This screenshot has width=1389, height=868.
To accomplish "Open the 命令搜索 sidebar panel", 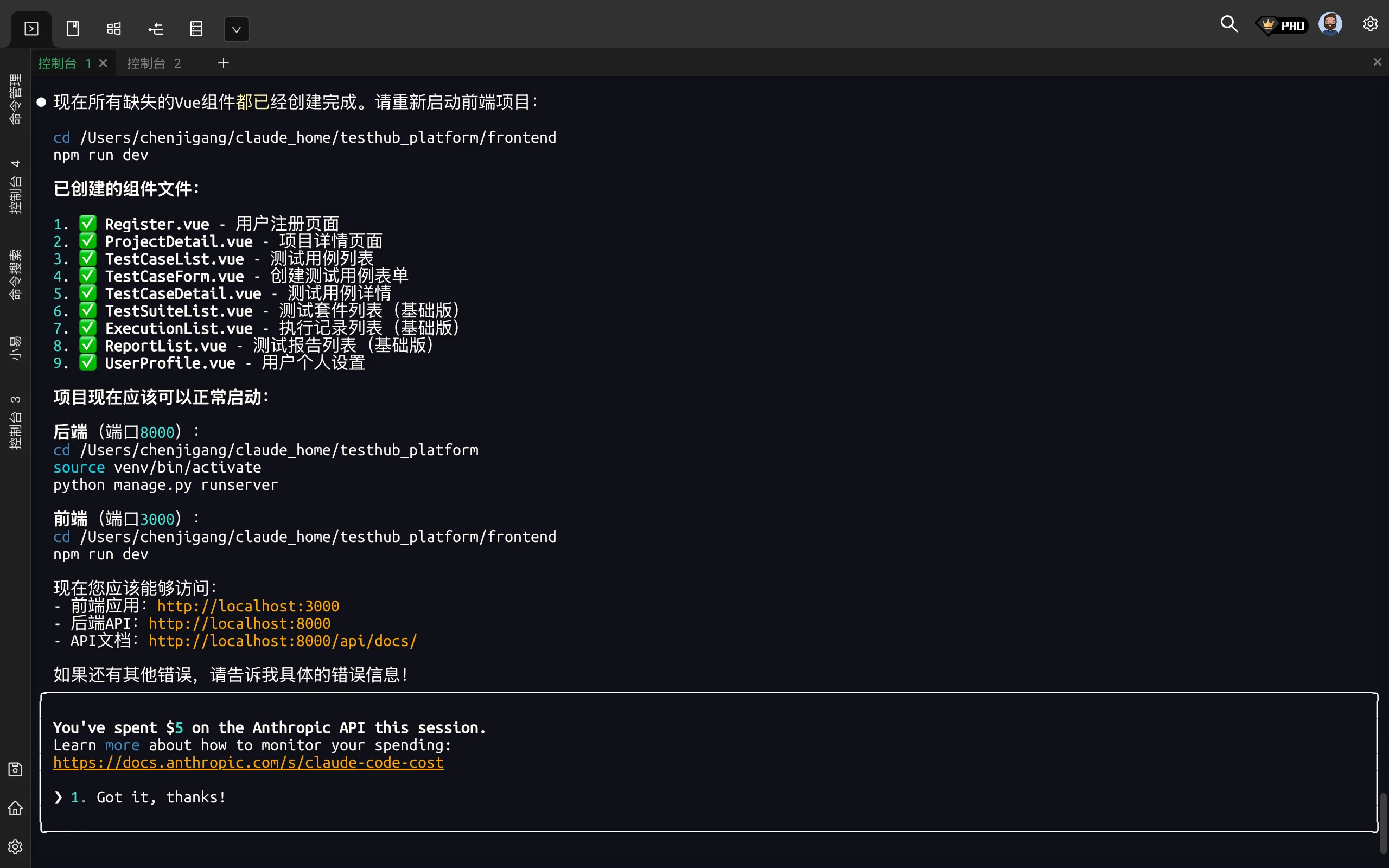I will (16, 274).
